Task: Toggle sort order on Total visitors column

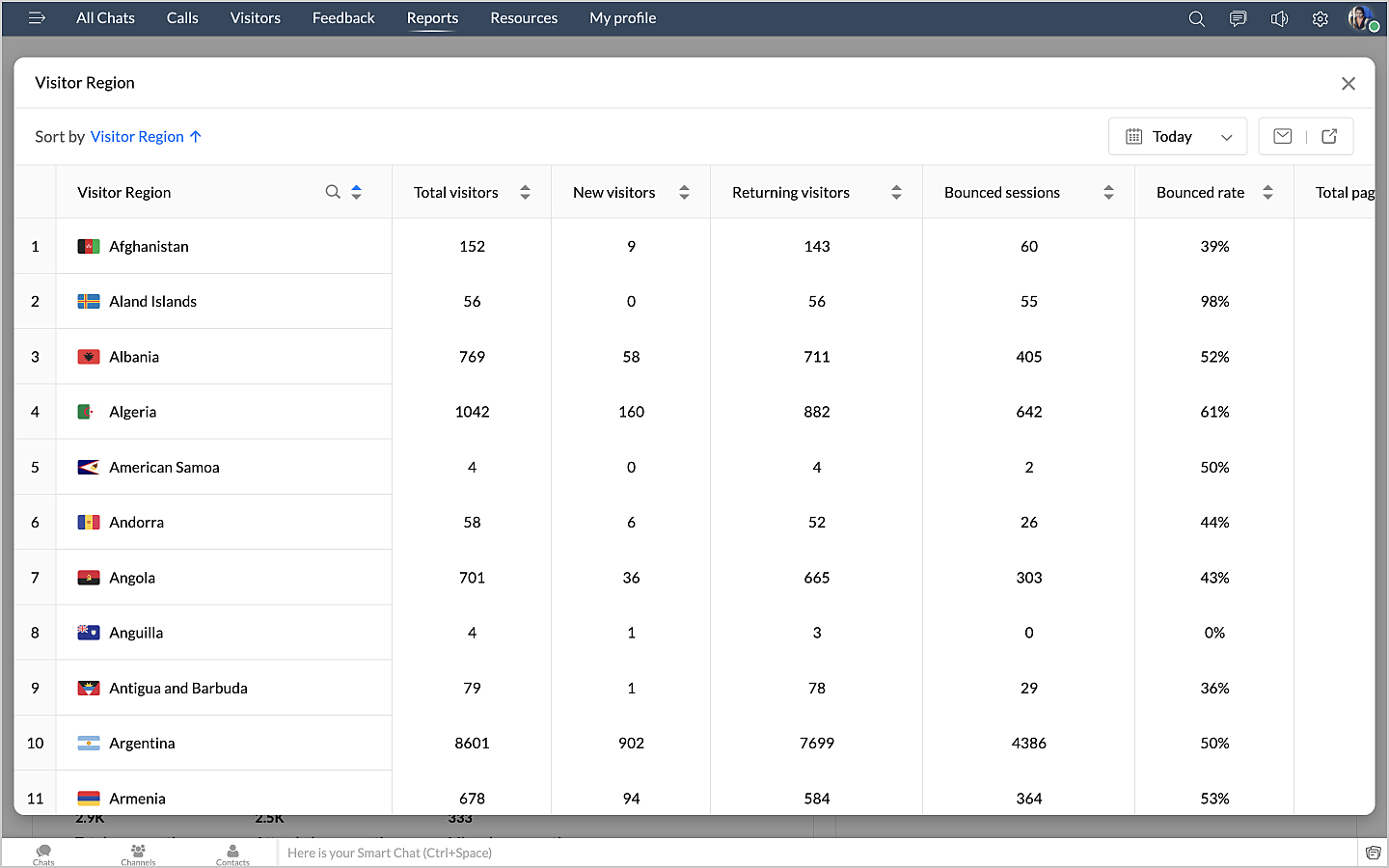Action: tap(525, 192)
